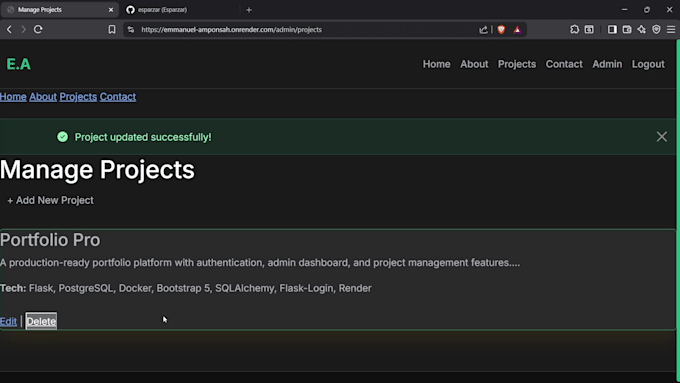Click the tech stack line starting 'Tech: Flask'
680x383 pixels.
(x=186, y=288)
